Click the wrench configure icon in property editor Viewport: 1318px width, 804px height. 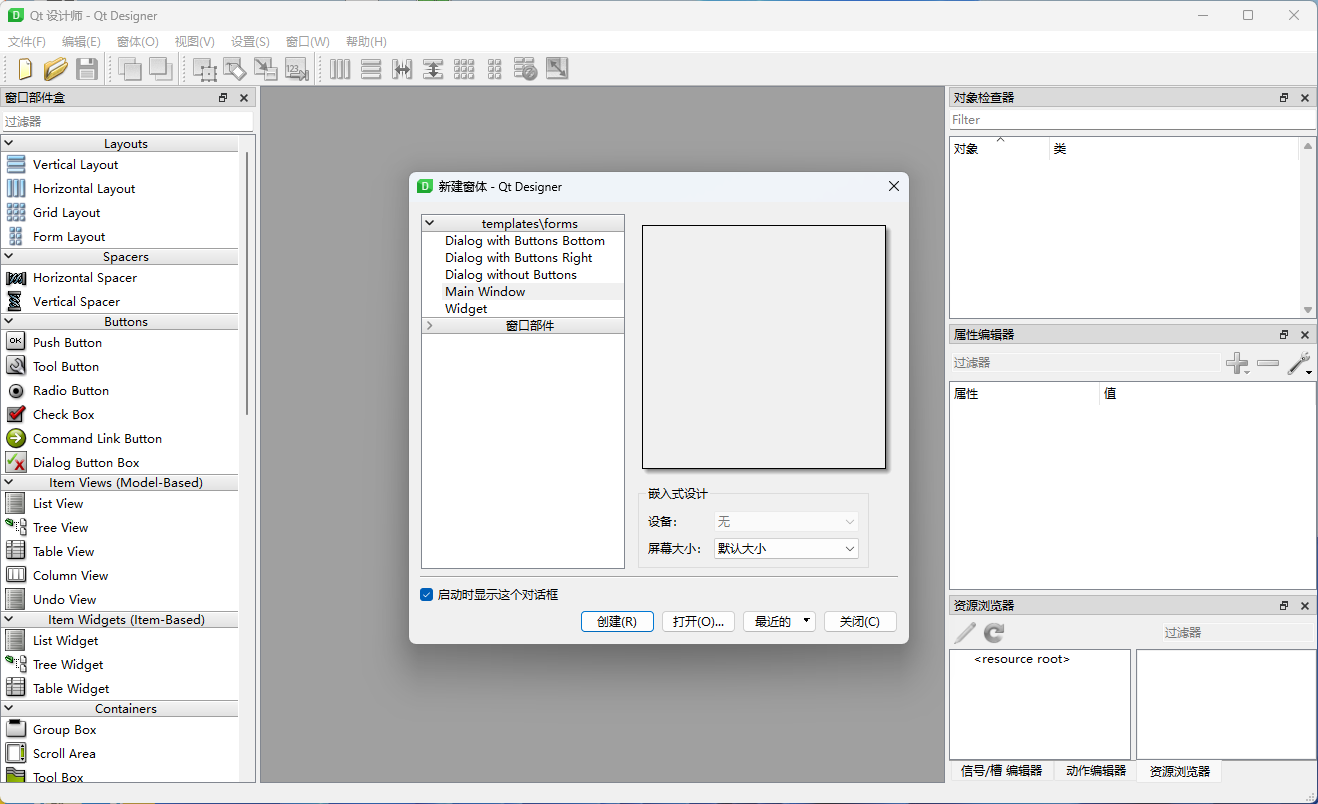(1299, 364)
